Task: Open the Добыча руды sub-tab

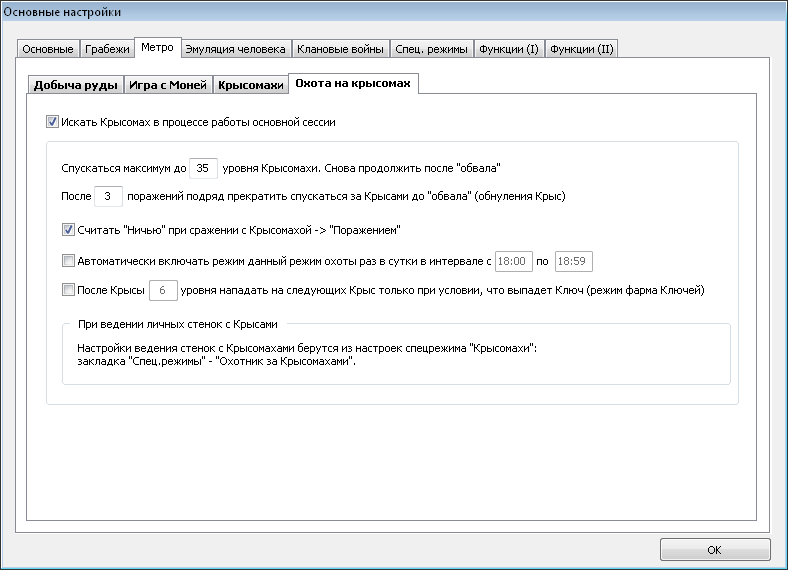Action: coord(75,85)
